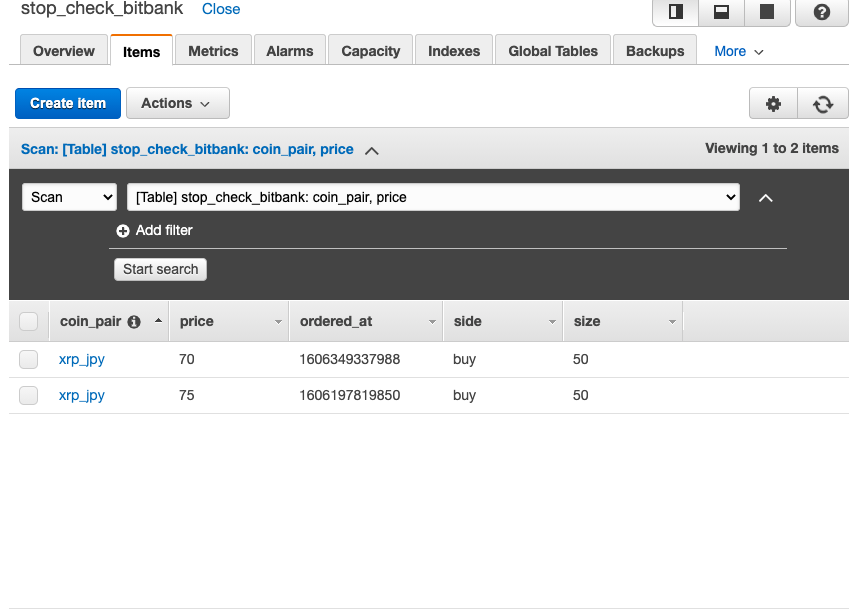Click the plus icon beside Add filter
This screenshot has width=863, height=609.
[123, 231]
